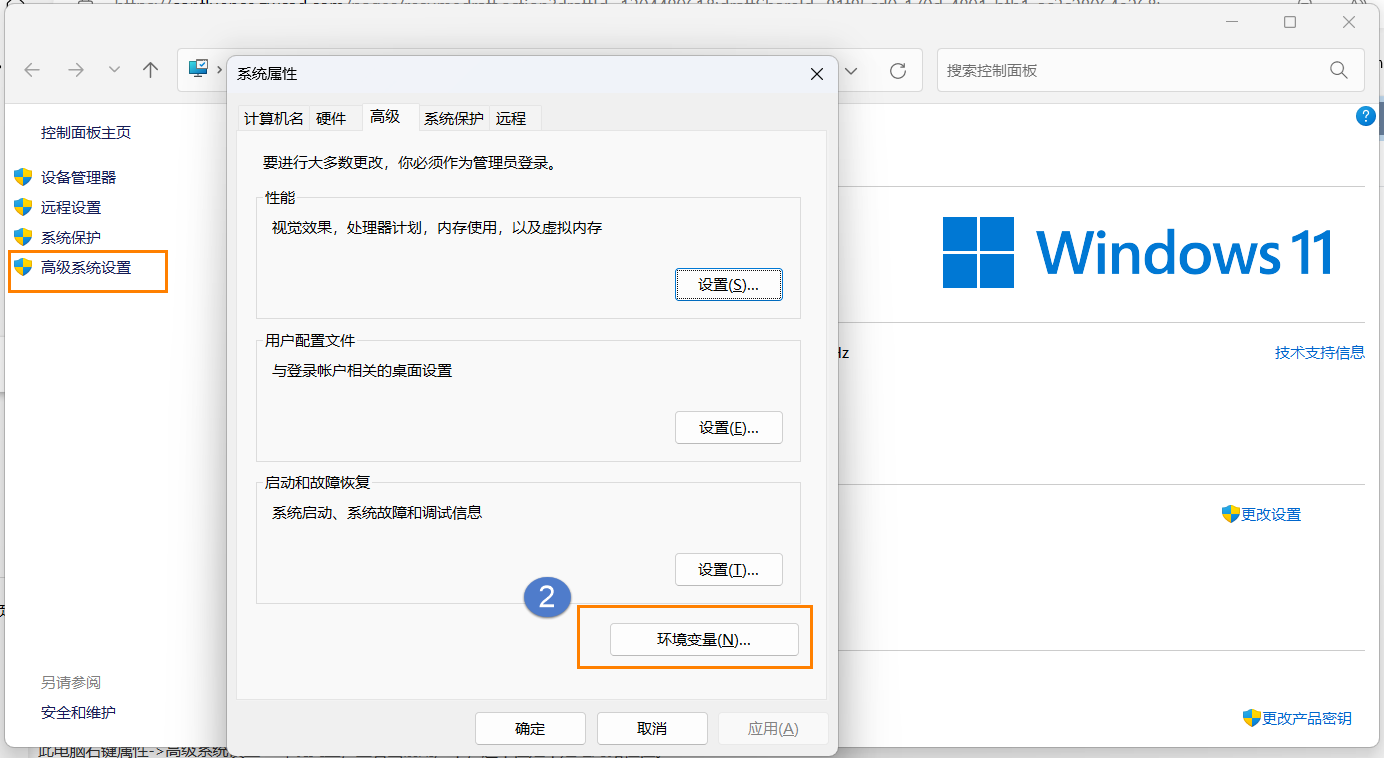Open 系统保护 in control panel sidebar
Image resolution: width=1384 pixels, height=758 pixels.
point(71,237)
